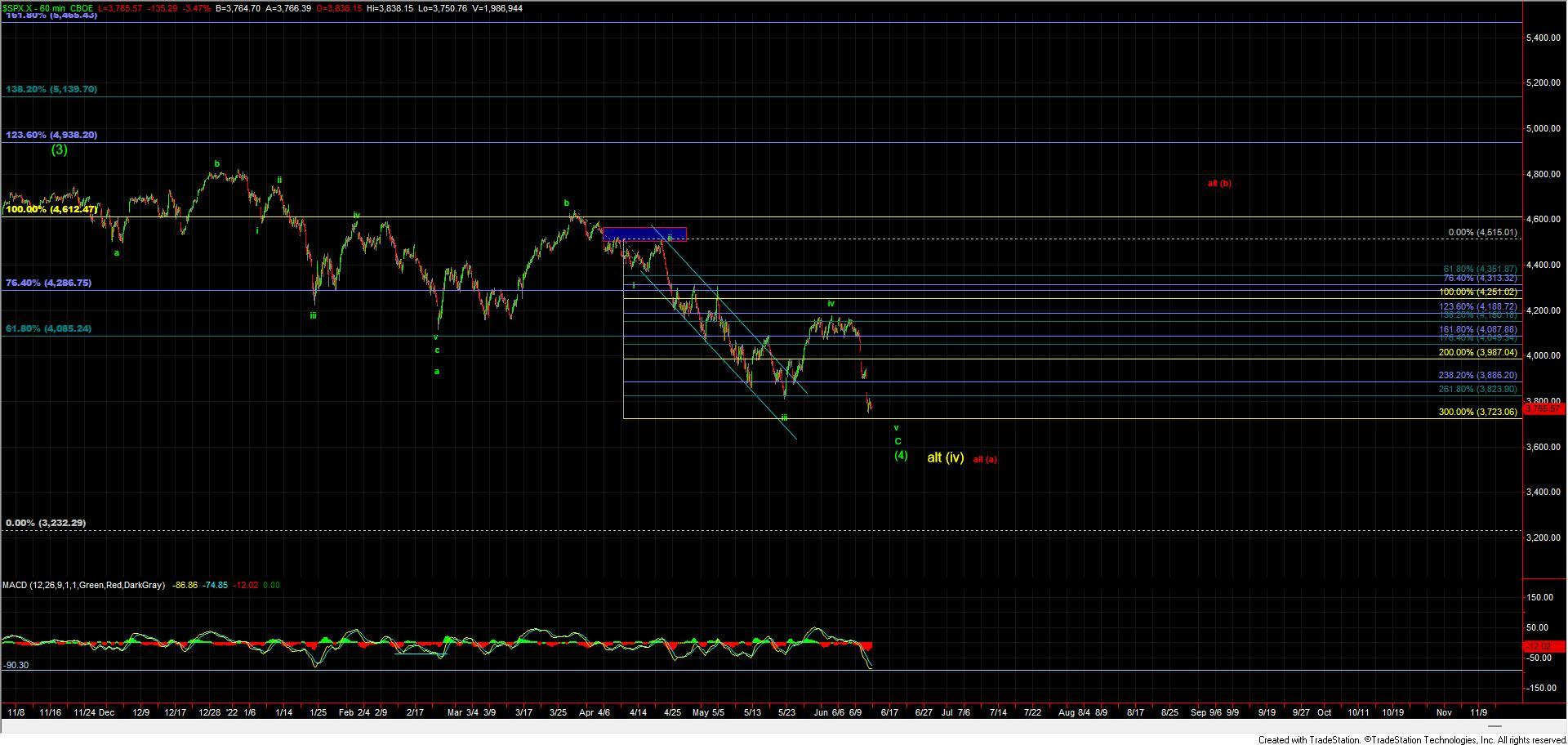
Task: Click the green wave v label above C
Action: click(896, 428)
